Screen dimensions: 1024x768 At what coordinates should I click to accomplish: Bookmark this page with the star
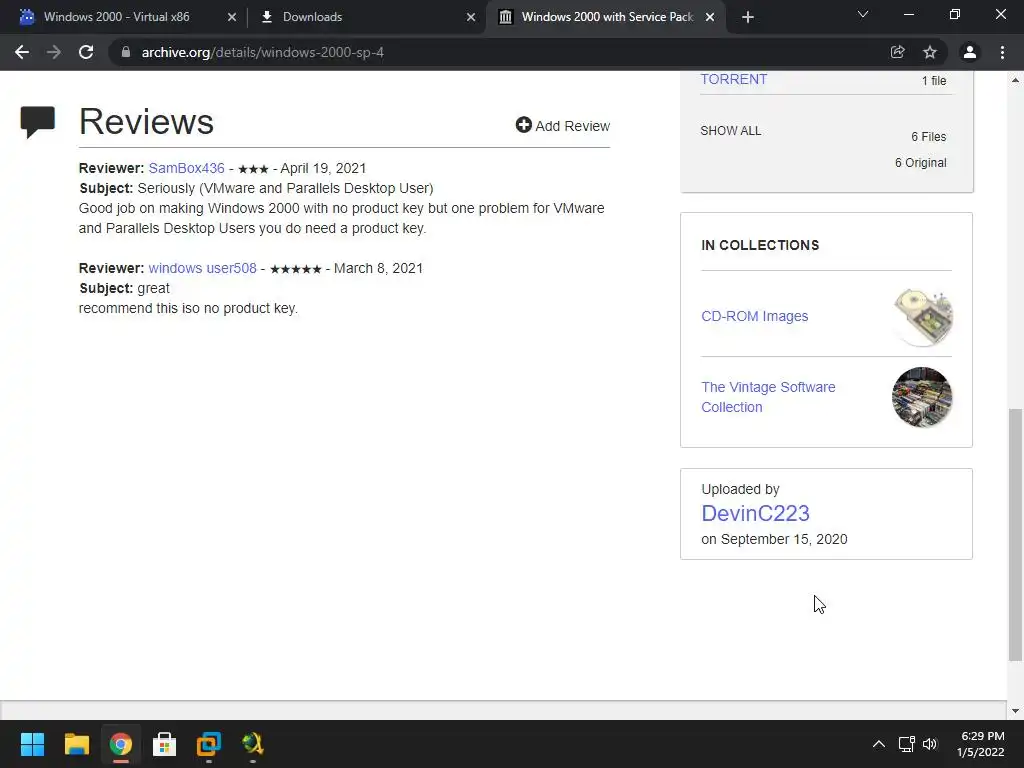930,52
